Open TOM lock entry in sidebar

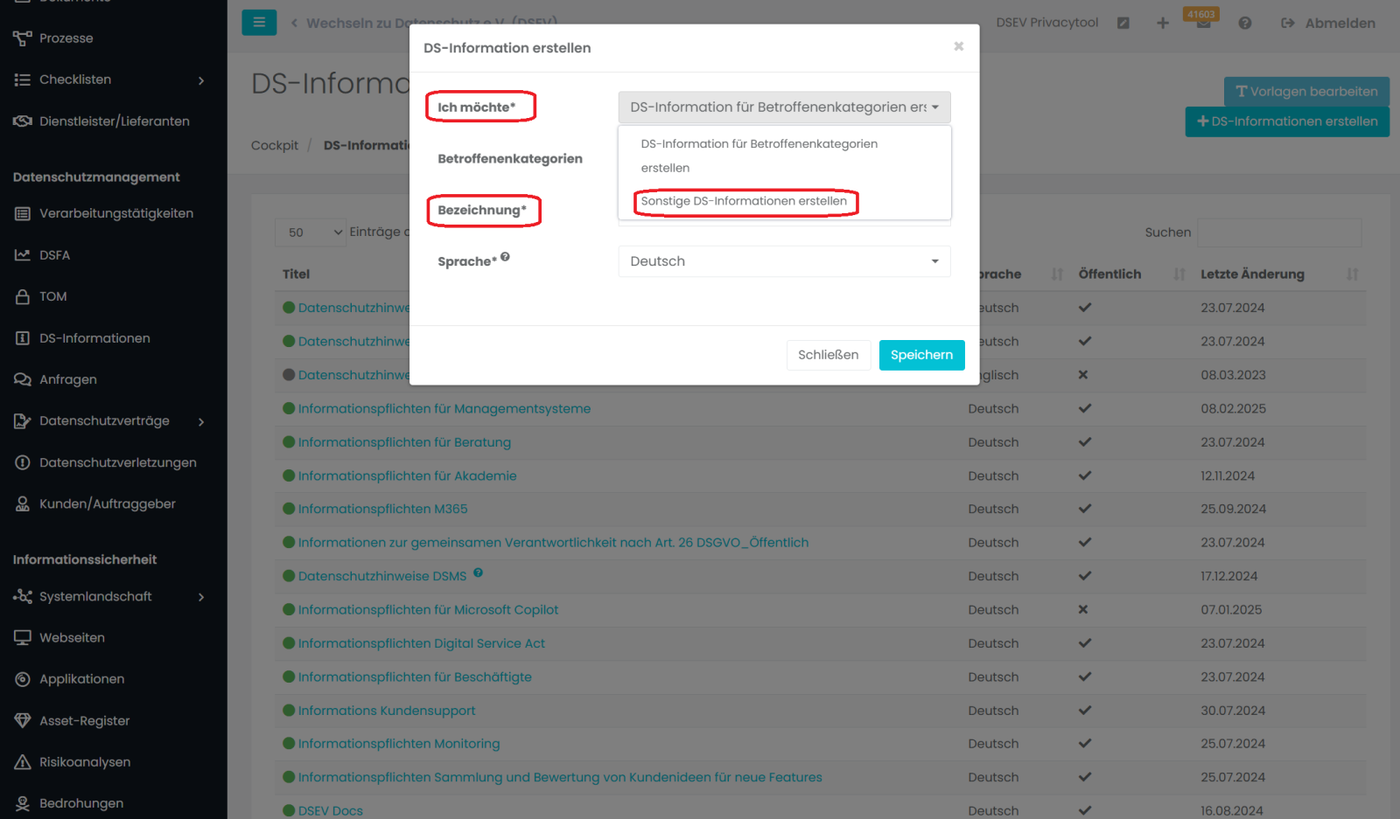click(x=52, y=296)
